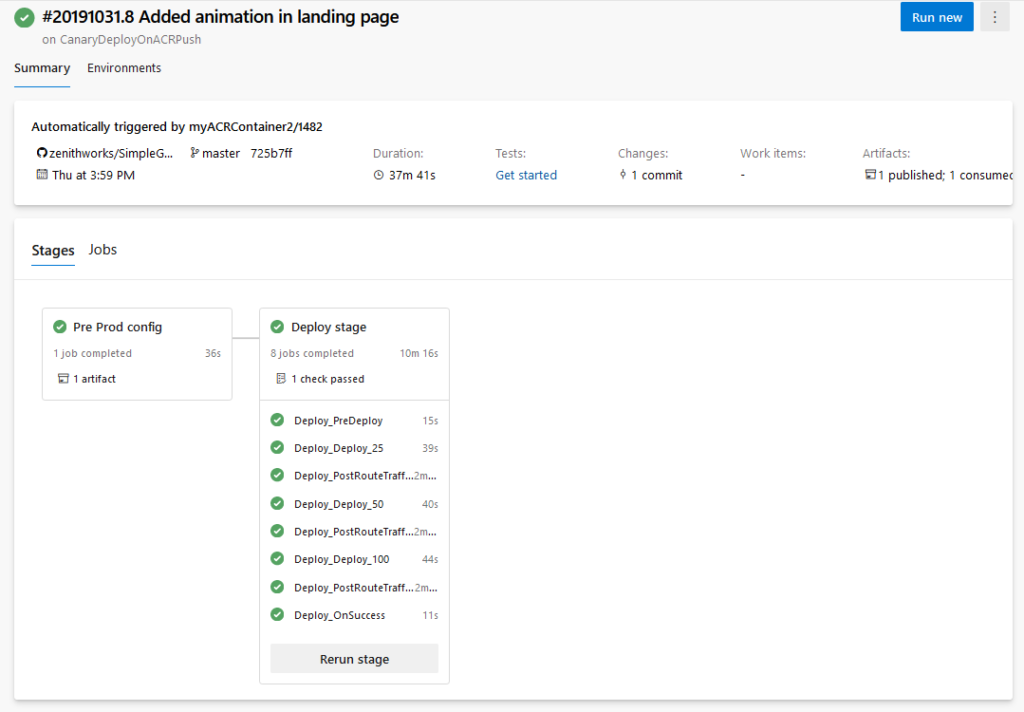1024x712 pixels.
Task: Select the Summary tab
Action: click(42, 68)
